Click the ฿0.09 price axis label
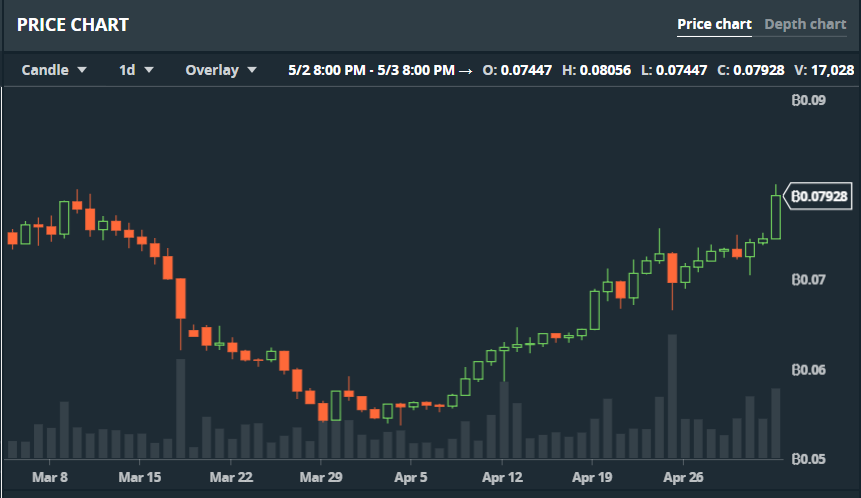 (808, 100)
